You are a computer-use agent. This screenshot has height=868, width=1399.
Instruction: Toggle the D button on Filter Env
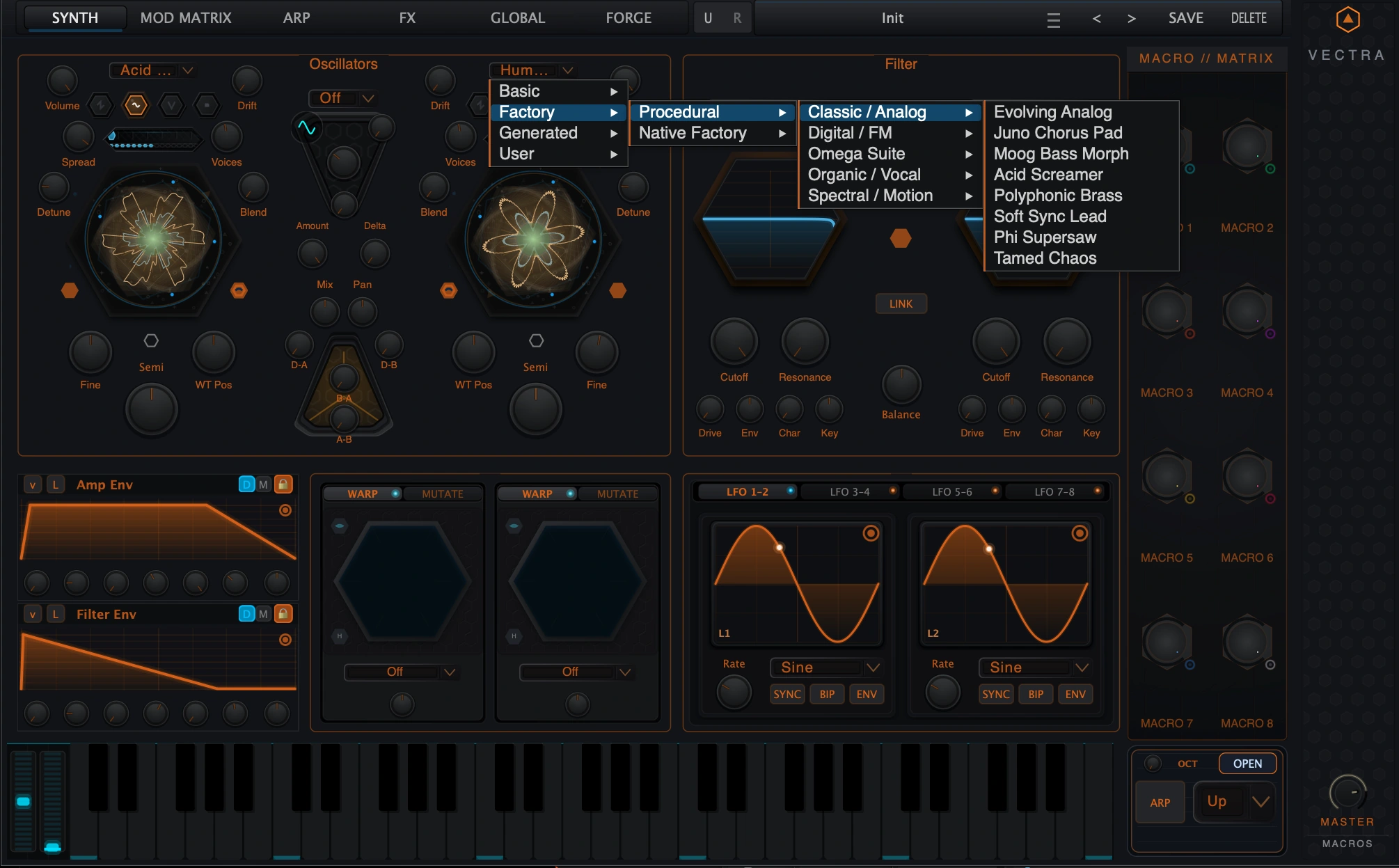tap(246, 614)
